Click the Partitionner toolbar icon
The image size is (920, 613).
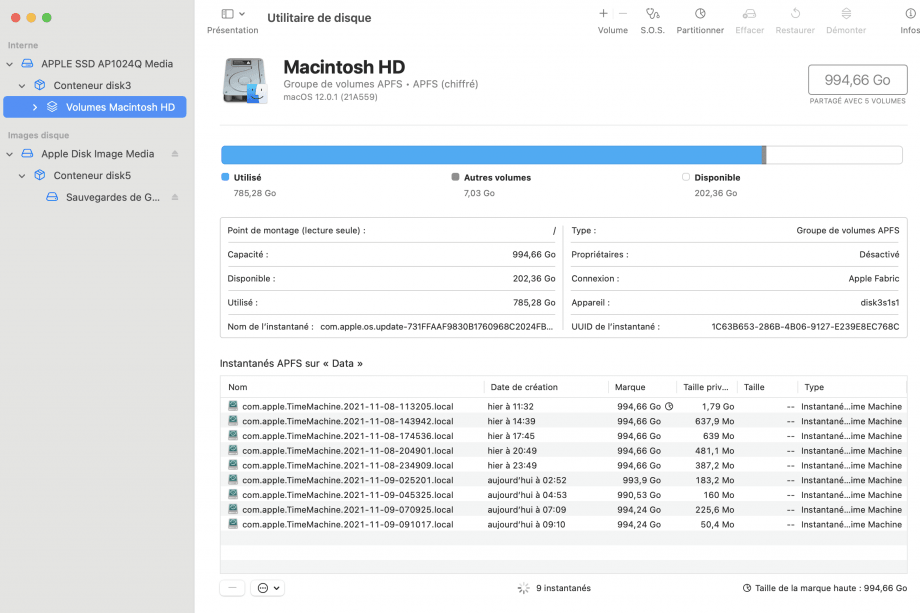click(700, 14)
